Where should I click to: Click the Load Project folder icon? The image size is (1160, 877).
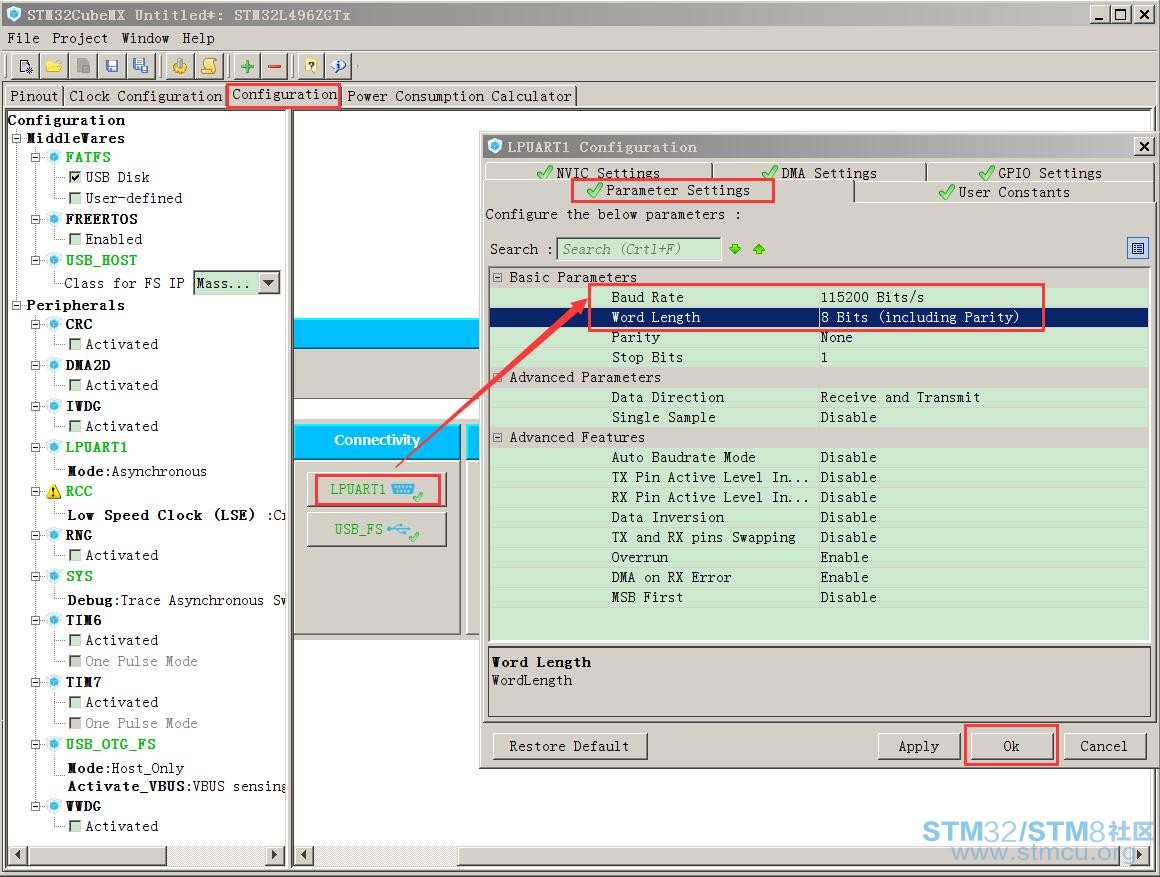tap(54, 67)
